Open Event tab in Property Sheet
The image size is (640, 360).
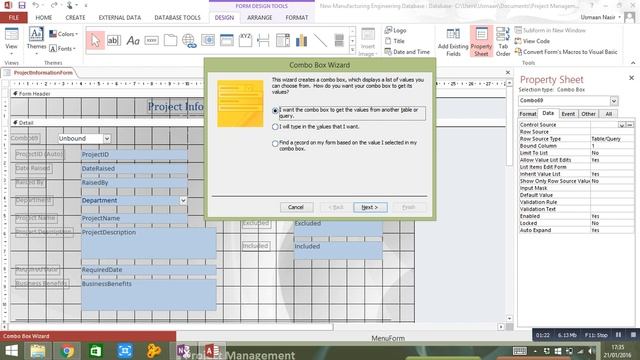(568, 114)
